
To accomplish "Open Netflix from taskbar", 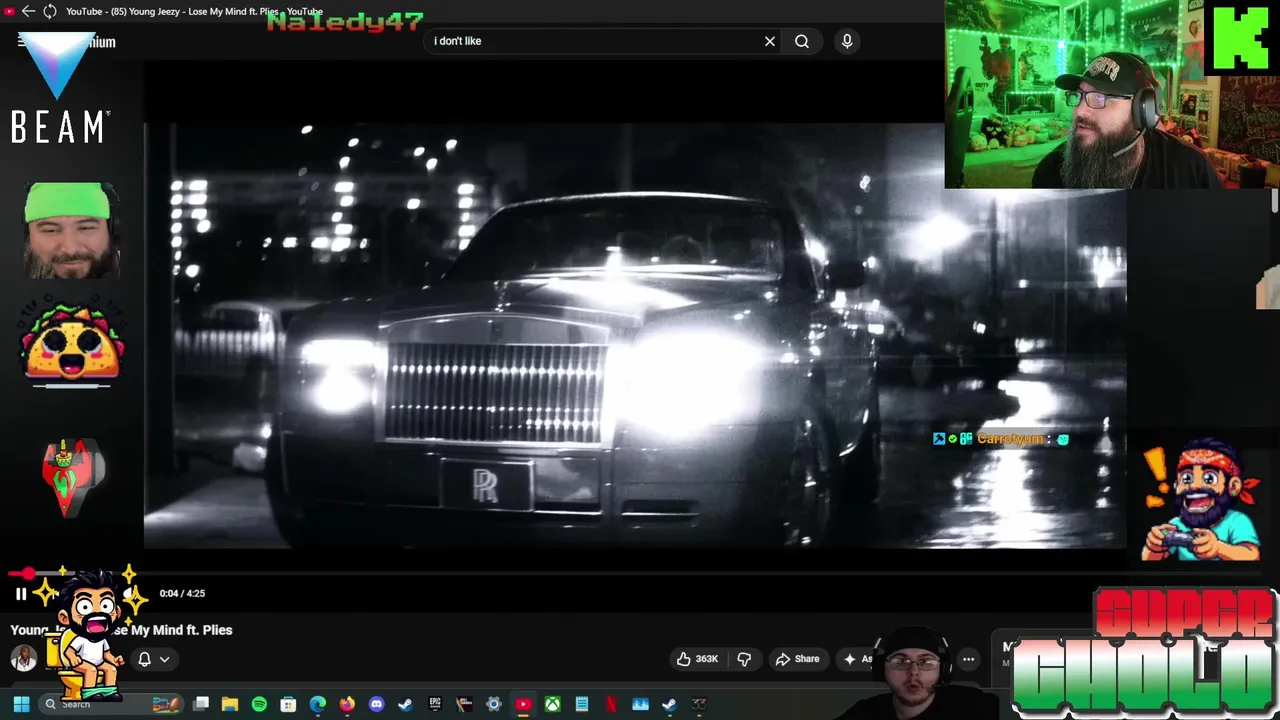I will point(611,704).
